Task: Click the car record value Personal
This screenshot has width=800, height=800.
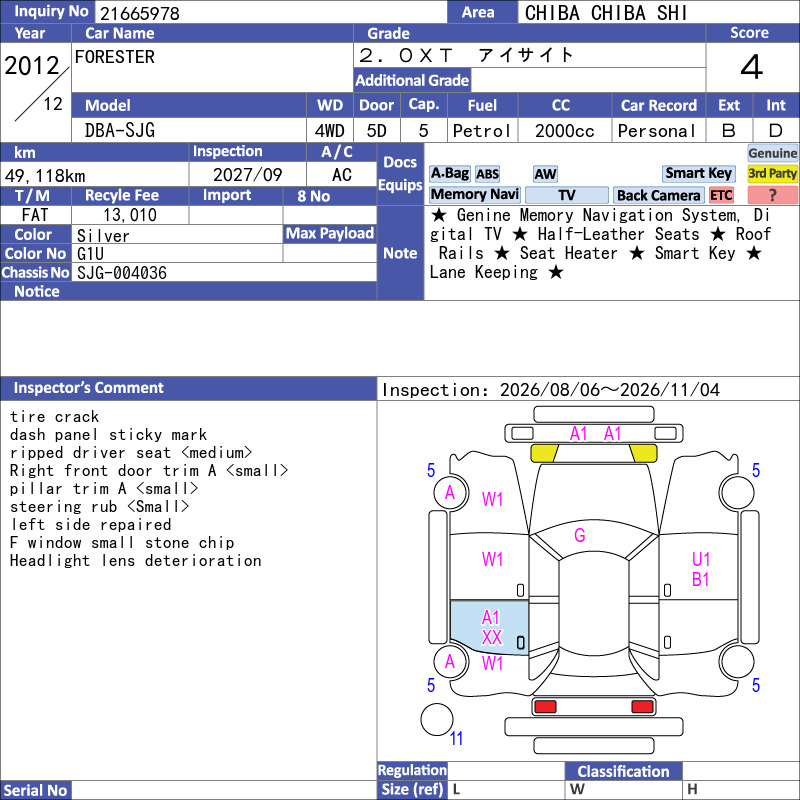Action: point(657,131)
